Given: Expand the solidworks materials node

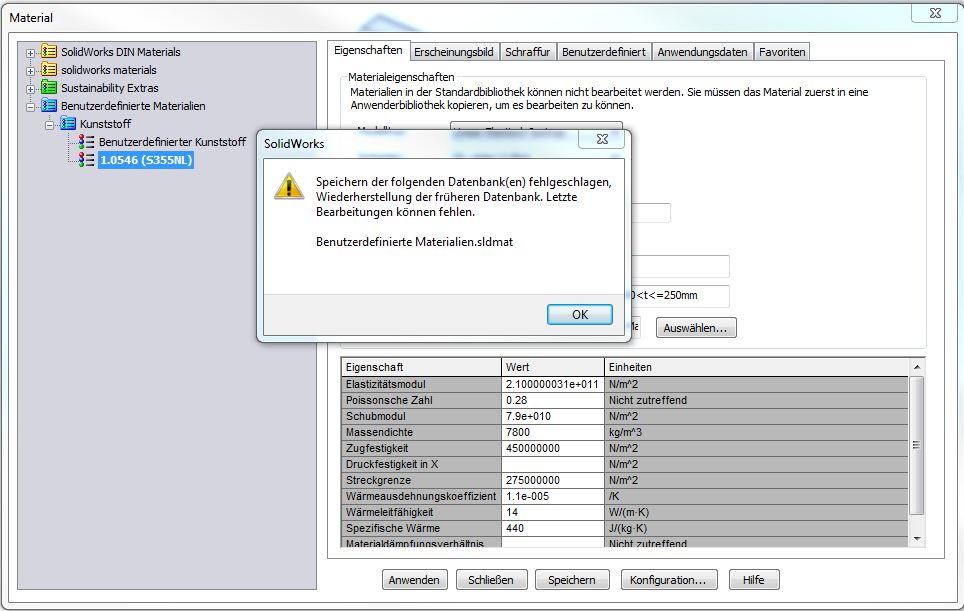Looking at the screenshot, I should (30, 71).
